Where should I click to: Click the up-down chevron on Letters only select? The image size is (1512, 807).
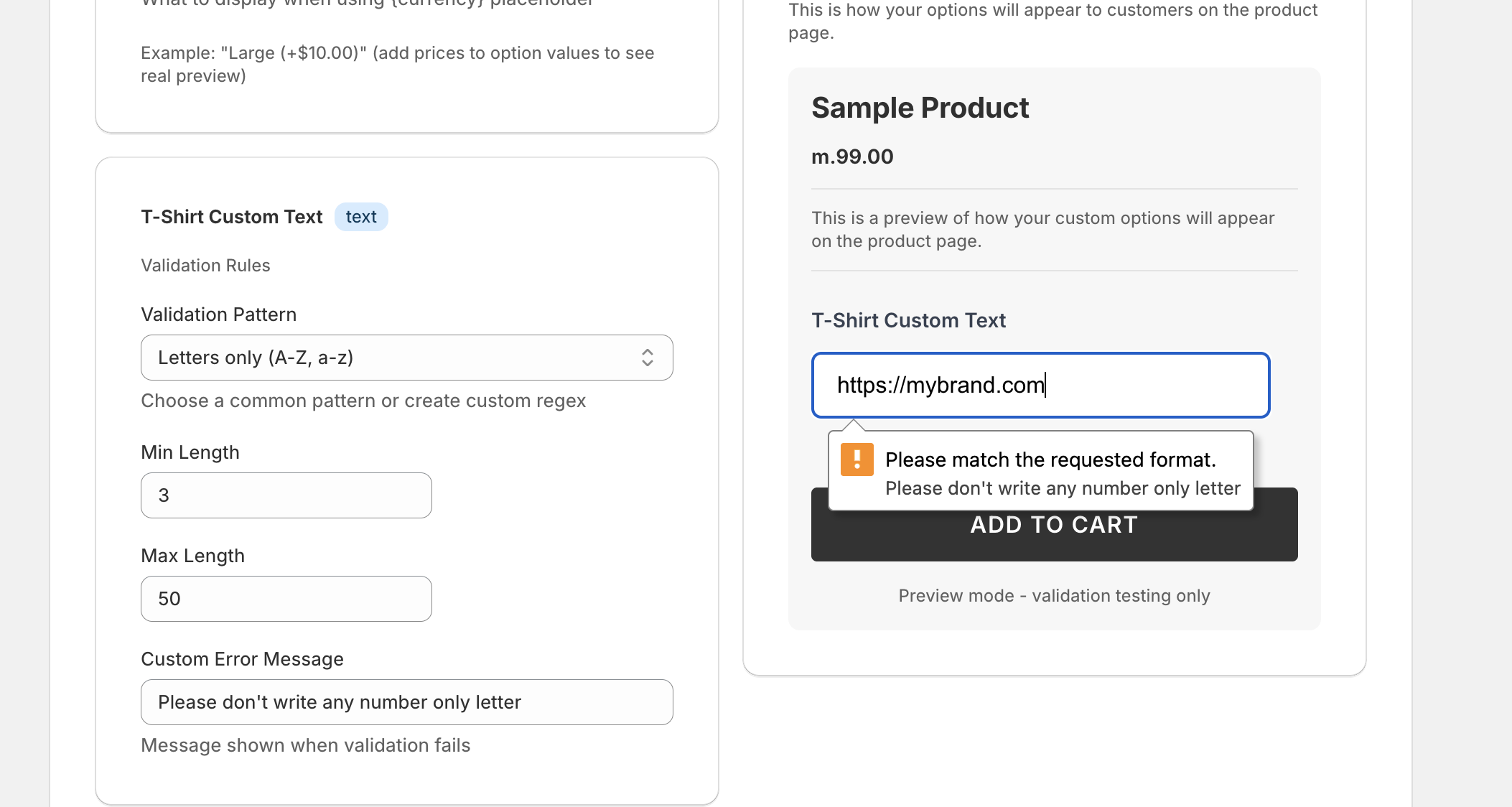point(647,358)
